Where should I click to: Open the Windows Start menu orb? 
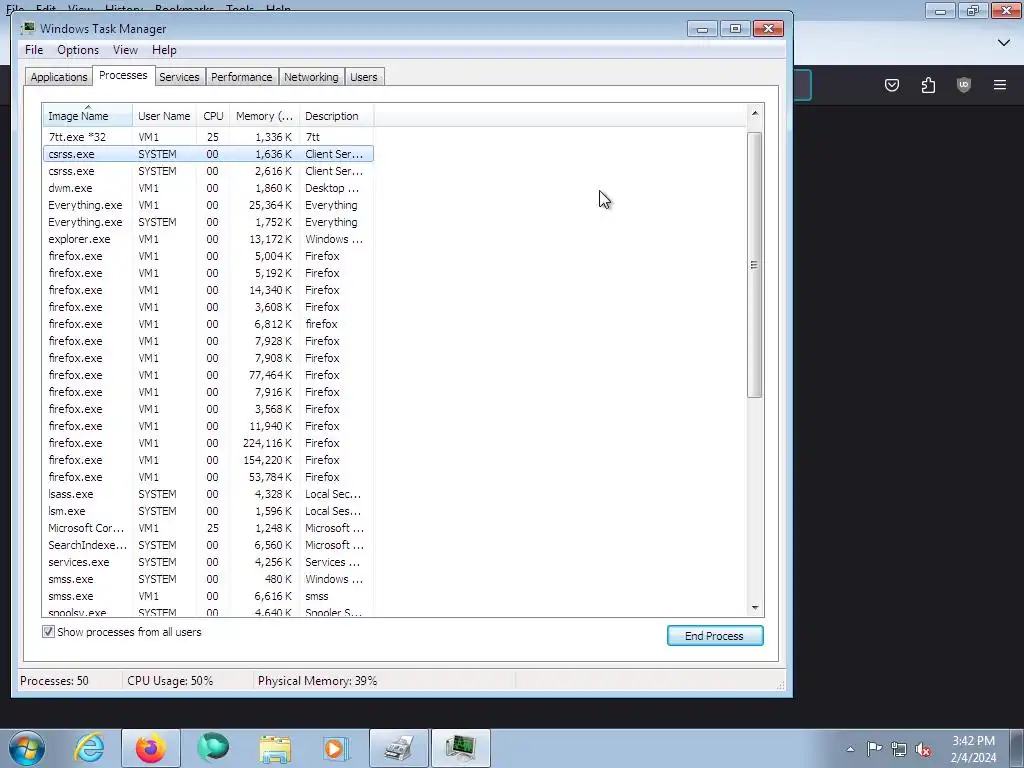[x=27, y=748]
